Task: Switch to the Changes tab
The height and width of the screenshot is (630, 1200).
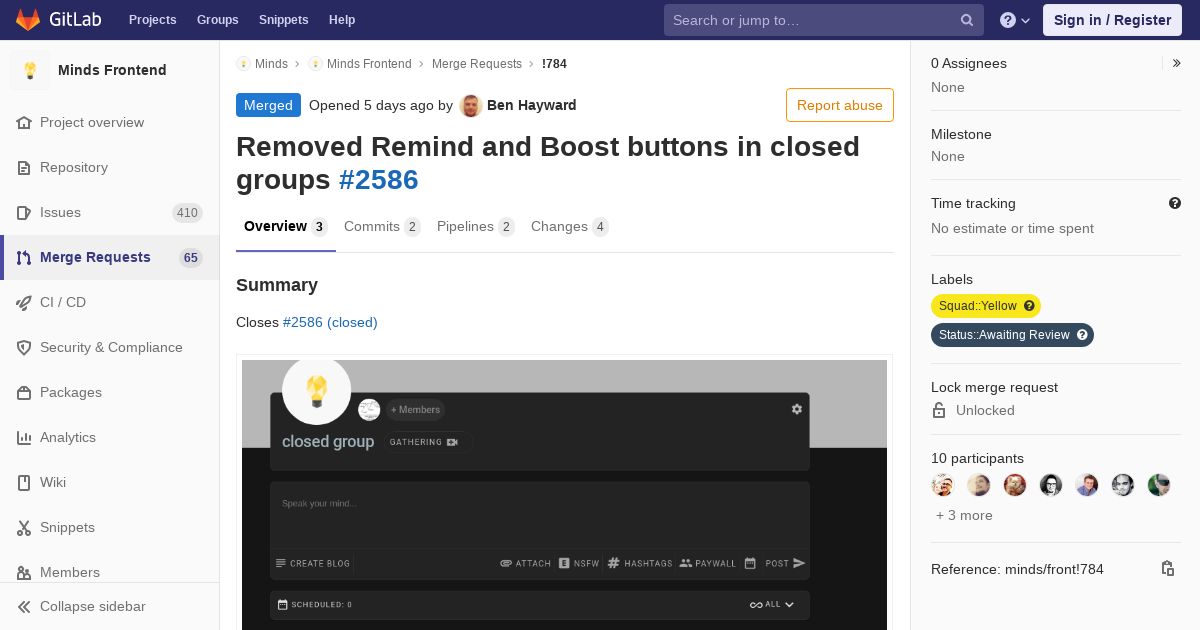Action: (570, 227)
